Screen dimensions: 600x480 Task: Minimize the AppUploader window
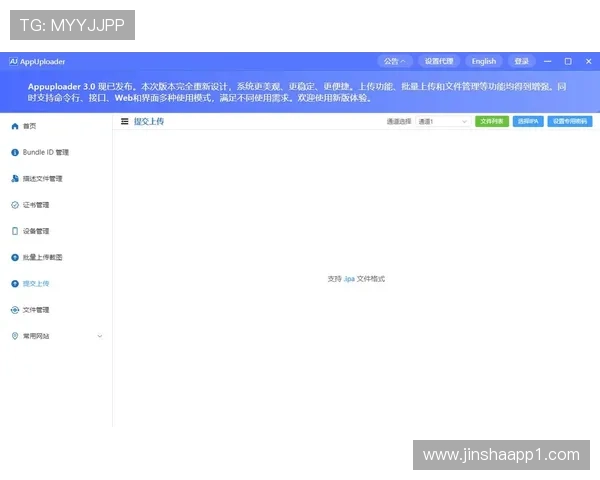pyautogui.click(x=548, y=61)
